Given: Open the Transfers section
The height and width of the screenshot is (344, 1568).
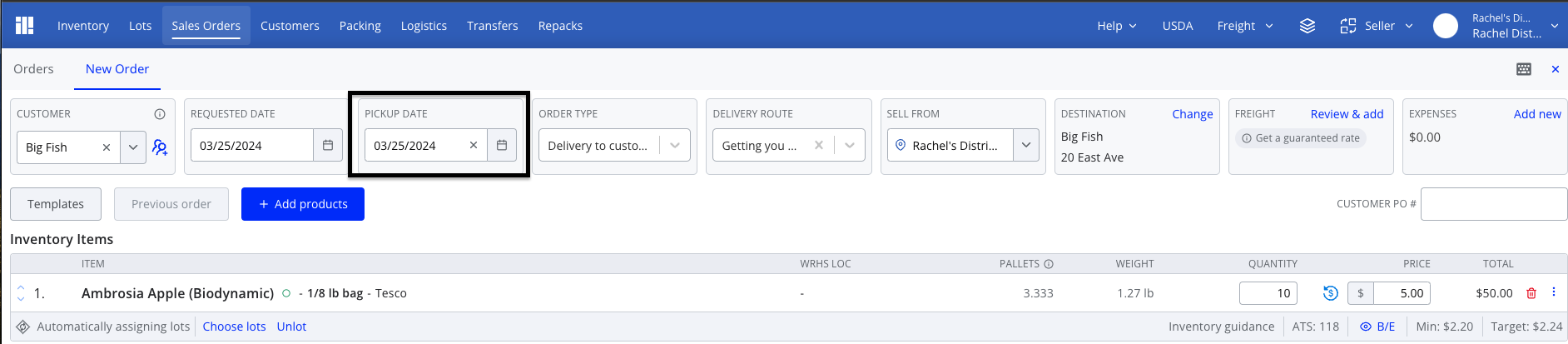Looking at the screenshot, I should coord(493,26).
